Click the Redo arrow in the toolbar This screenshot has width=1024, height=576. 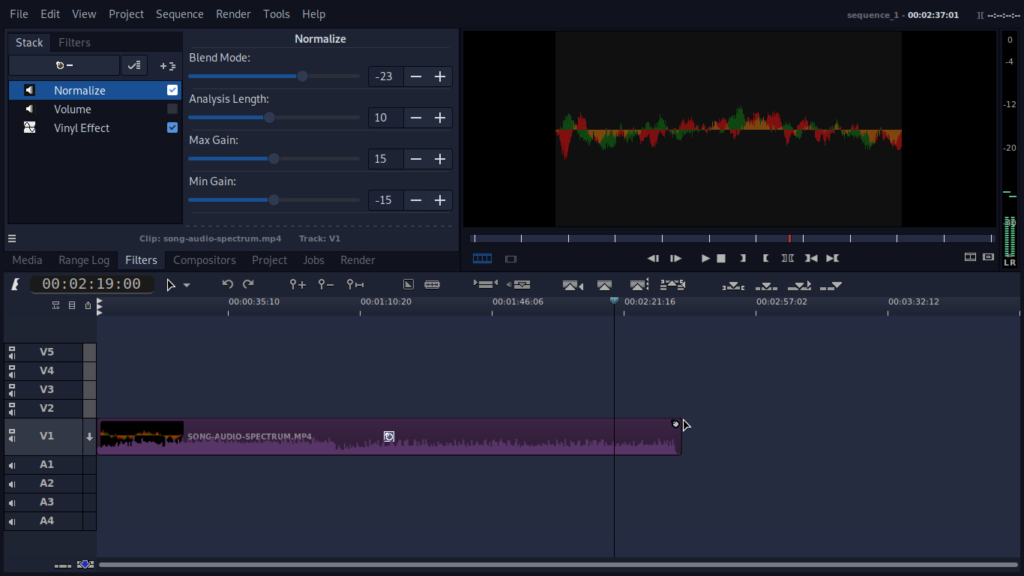248,285
